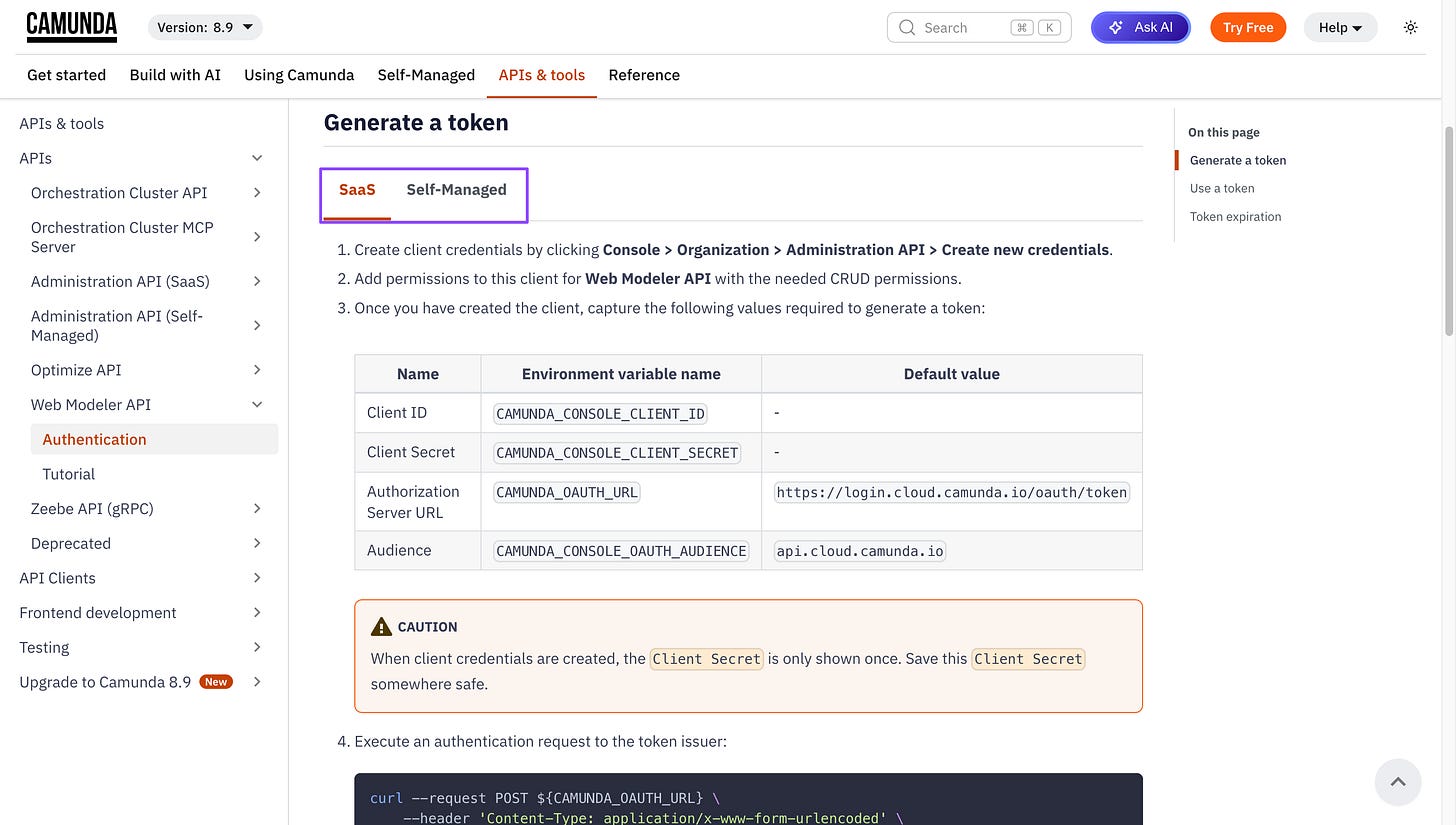Open the Get started nav tab
This screenshot has height=825, width=1456.
point(66,75)
